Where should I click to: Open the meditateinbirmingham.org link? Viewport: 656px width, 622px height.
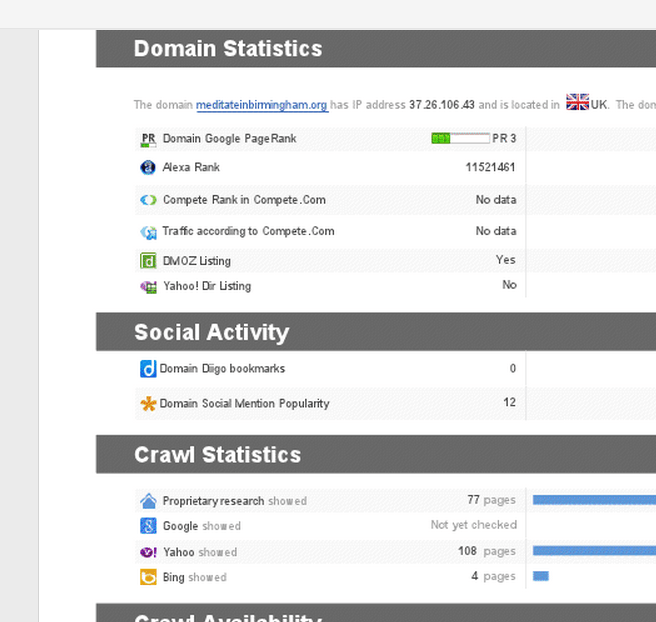(x=262, y=105)
